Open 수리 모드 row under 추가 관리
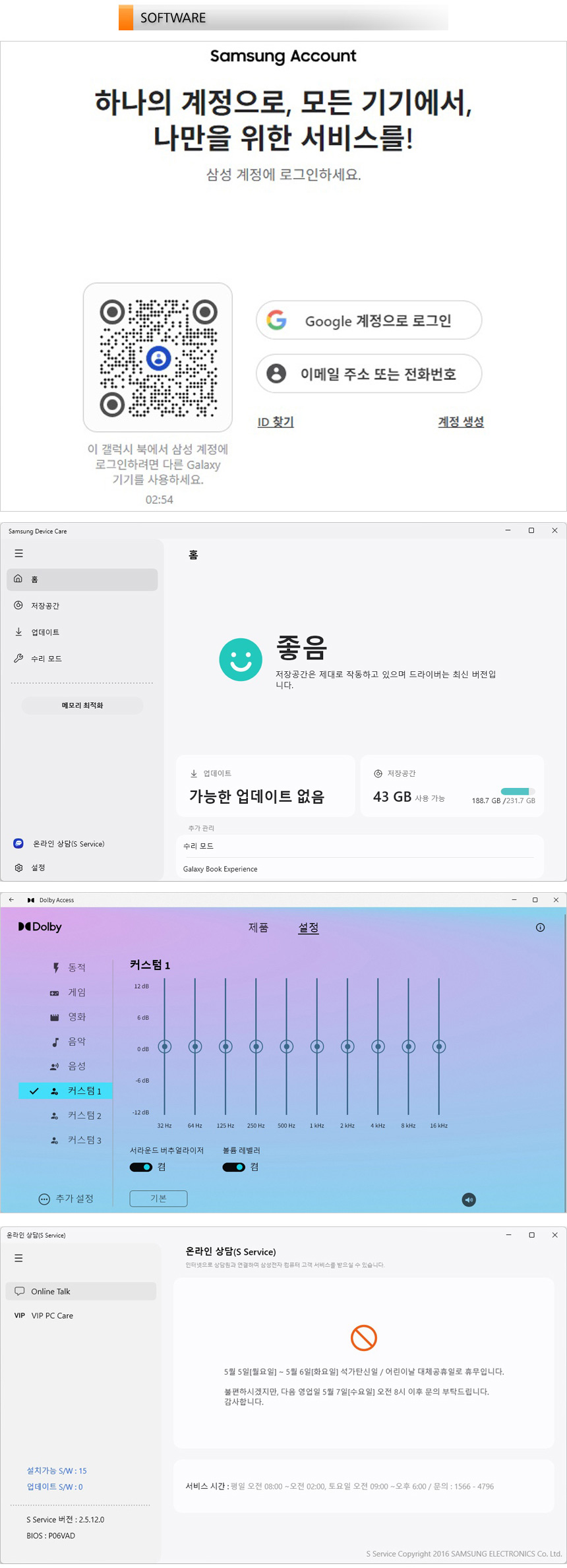This screenshot has width=567, height=1568. click(x=359, y=846)
